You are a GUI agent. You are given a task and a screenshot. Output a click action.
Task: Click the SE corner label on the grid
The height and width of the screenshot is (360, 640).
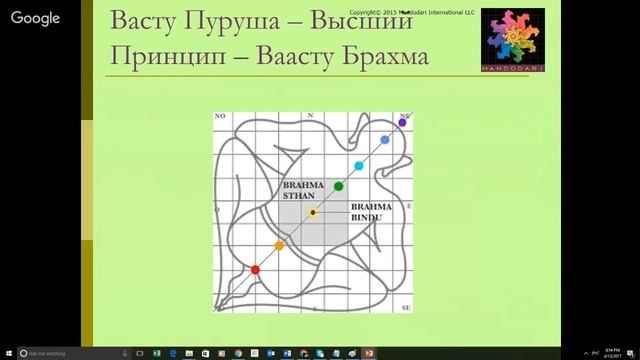click(406, 308)
